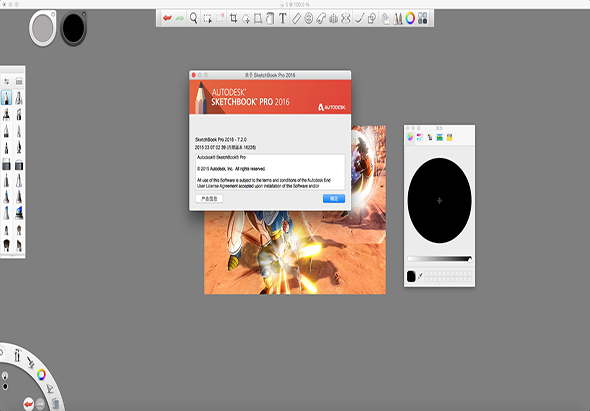Enable the Ellipse guide tool
This screenshot has width=590, height=411.
(309, 18)
